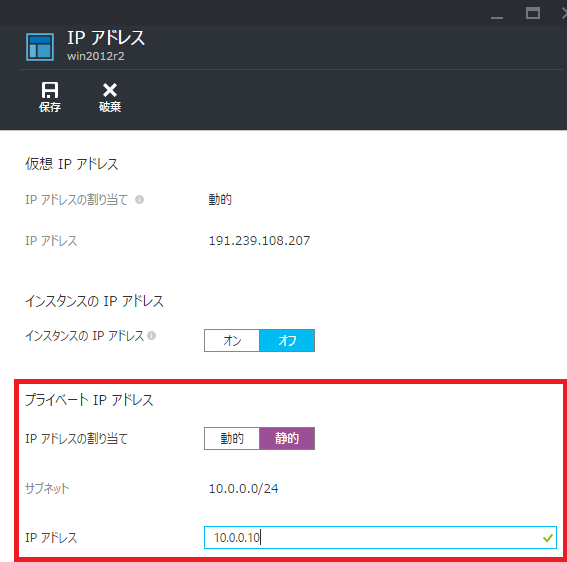567x562 pixels.
Task: Click the win2012r2 subtitle
Action: [x=95, y=56]
